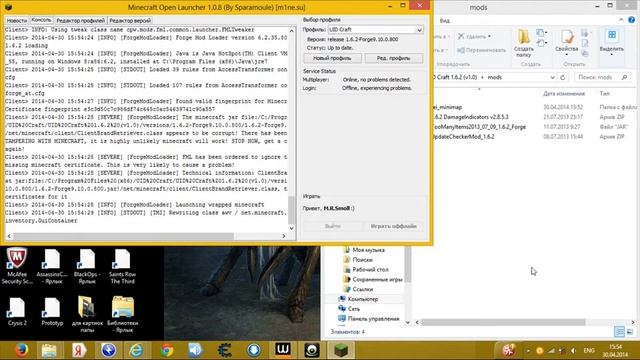Open the W app in the taskbar
This screenshot has width=640, height=360.
[x=282, y=350]
